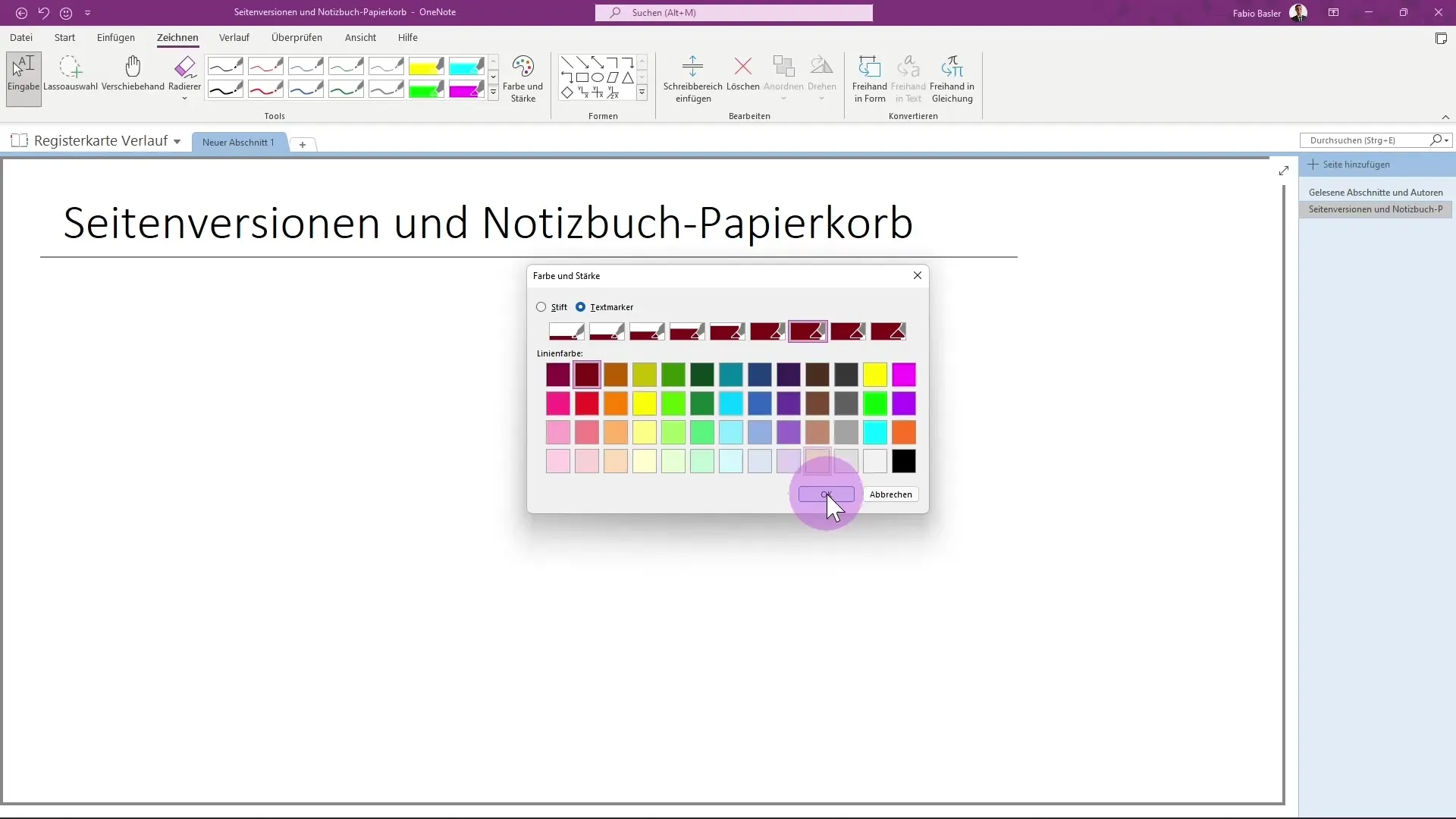Open Farbe und Stärke ribbon button

[522, 79]
